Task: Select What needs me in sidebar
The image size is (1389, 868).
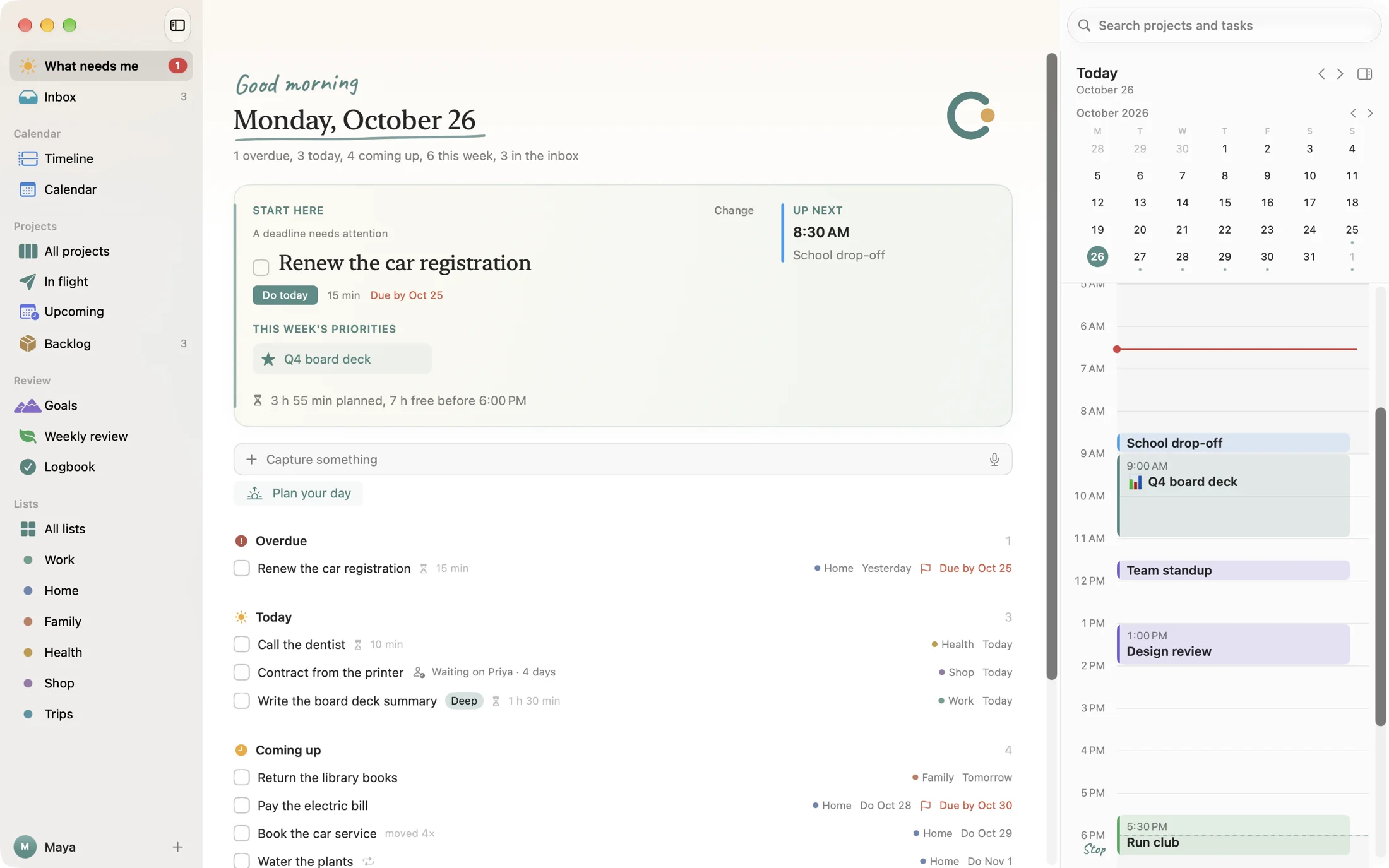Action: pyautogui.click(x=101, y=66)
